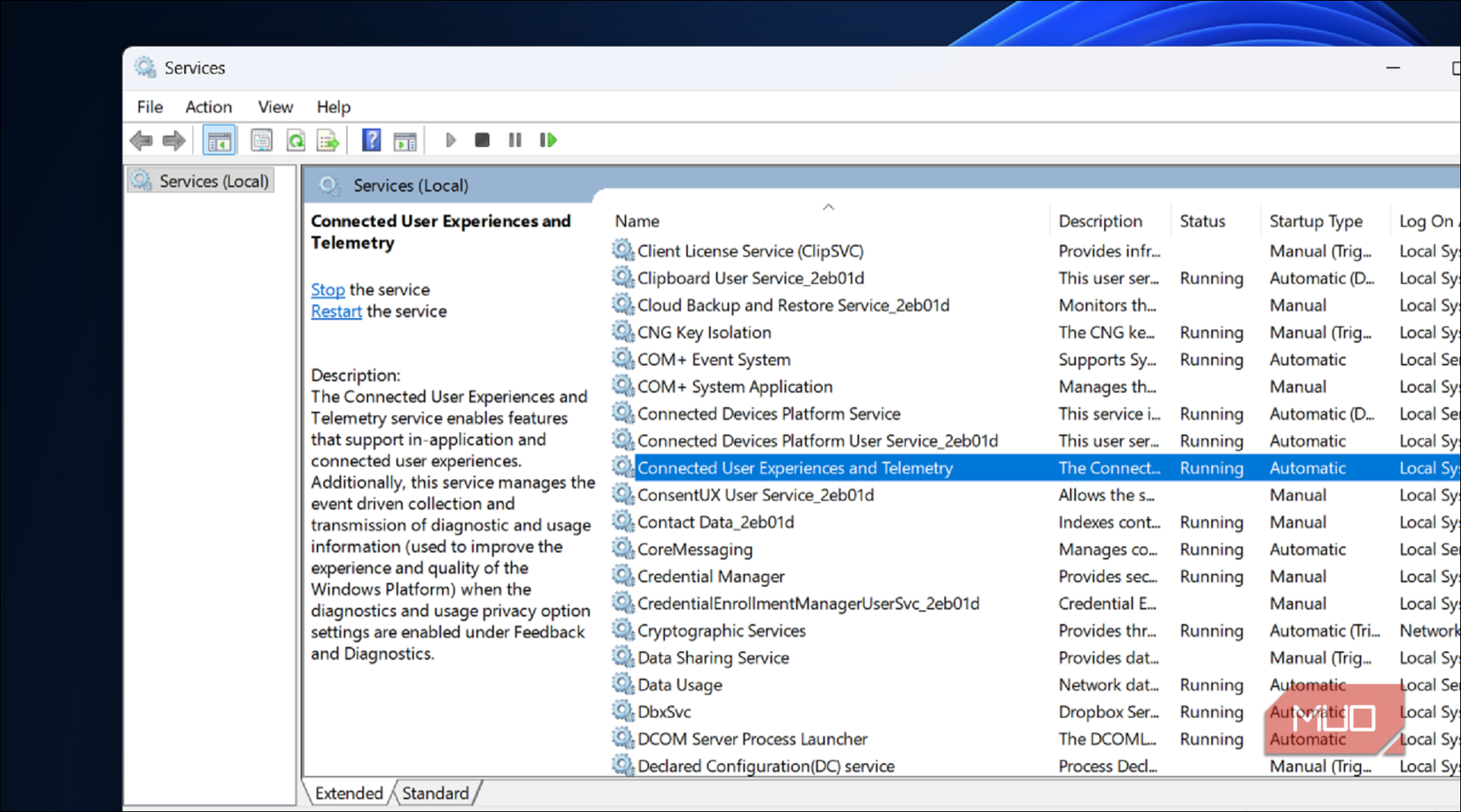Click the Refresh toolbar icon
The image size is (1461, 812).
[296, 139]
